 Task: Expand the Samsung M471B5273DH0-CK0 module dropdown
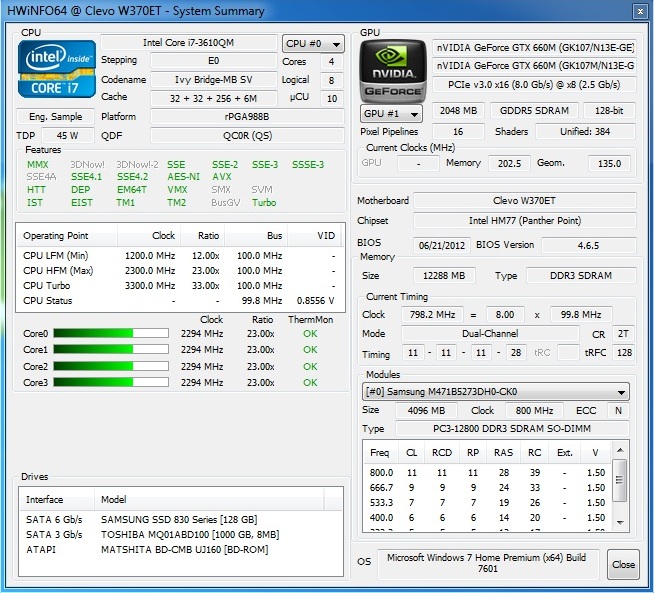(496, 392)
